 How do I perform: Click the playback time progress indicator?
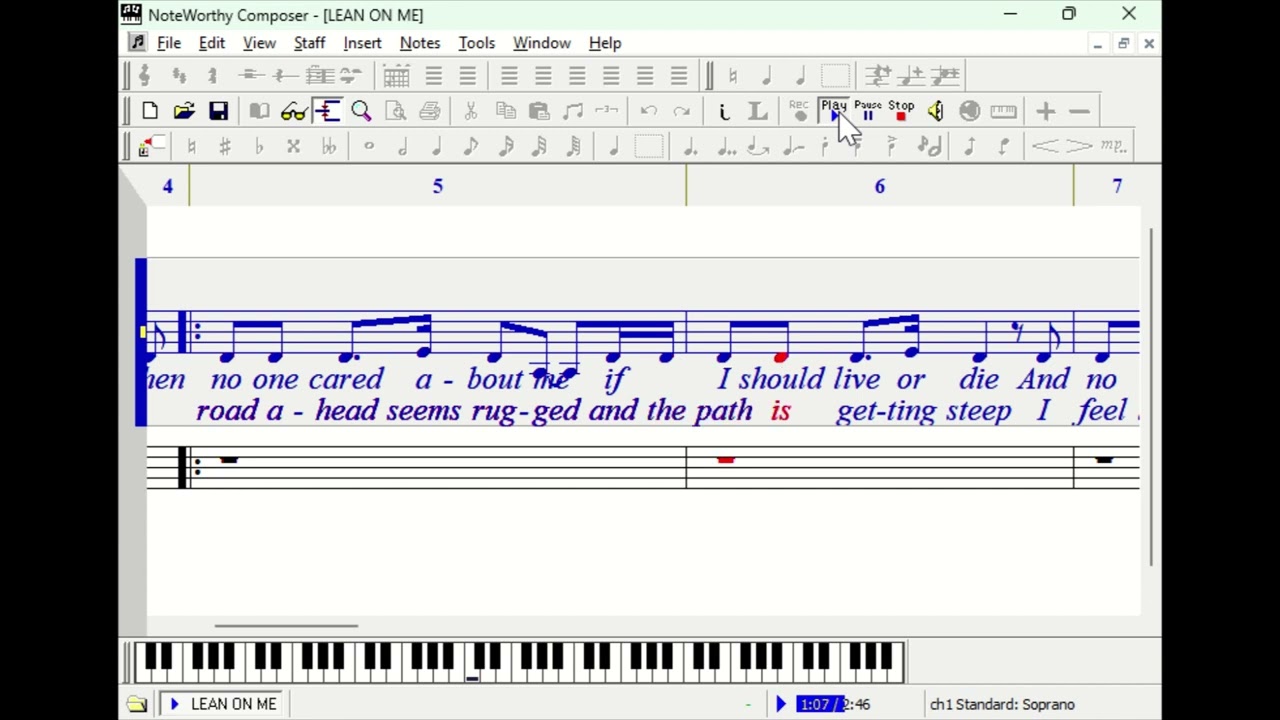(834, 704)
